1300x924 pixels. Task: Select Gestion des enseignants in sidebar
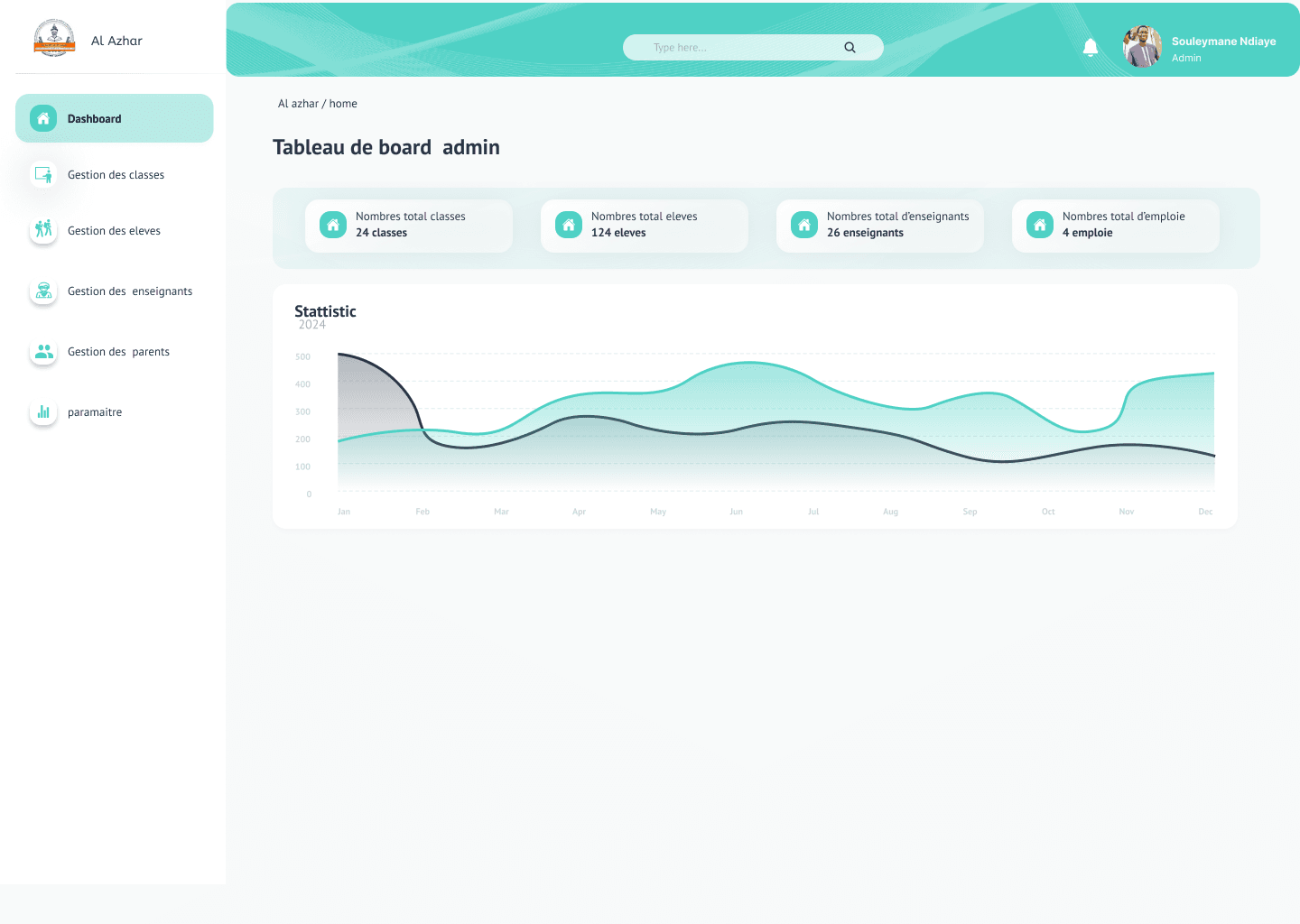129,291
